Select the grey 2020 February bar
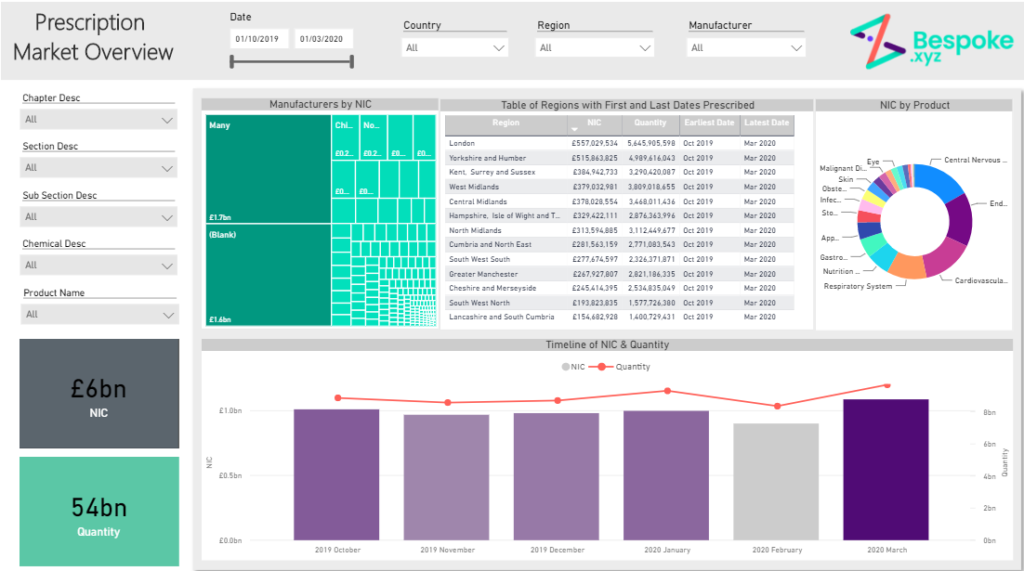This screenshot has width=1024, height=571. (x=776, y=481)
